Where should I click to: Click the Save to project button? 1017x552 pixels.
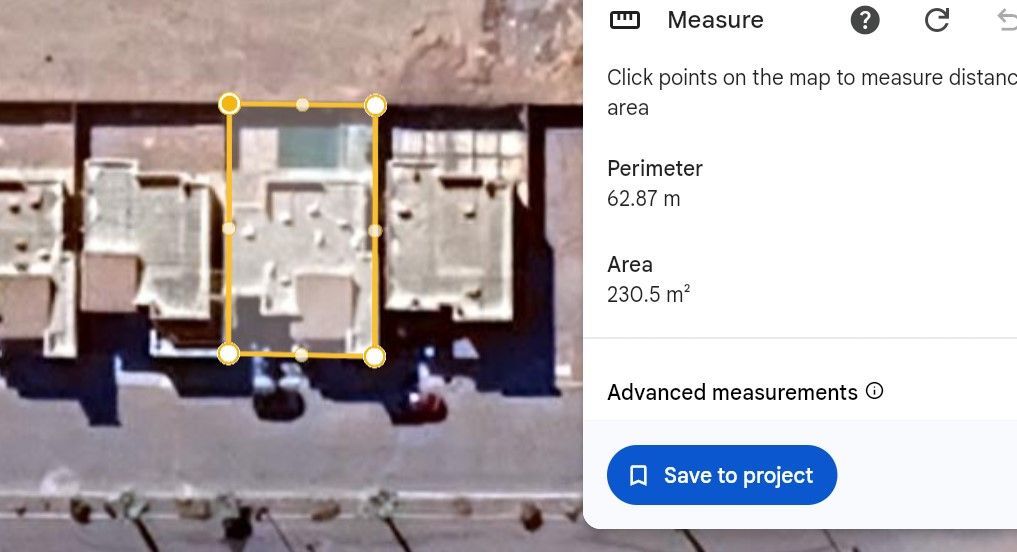(722, 475)
